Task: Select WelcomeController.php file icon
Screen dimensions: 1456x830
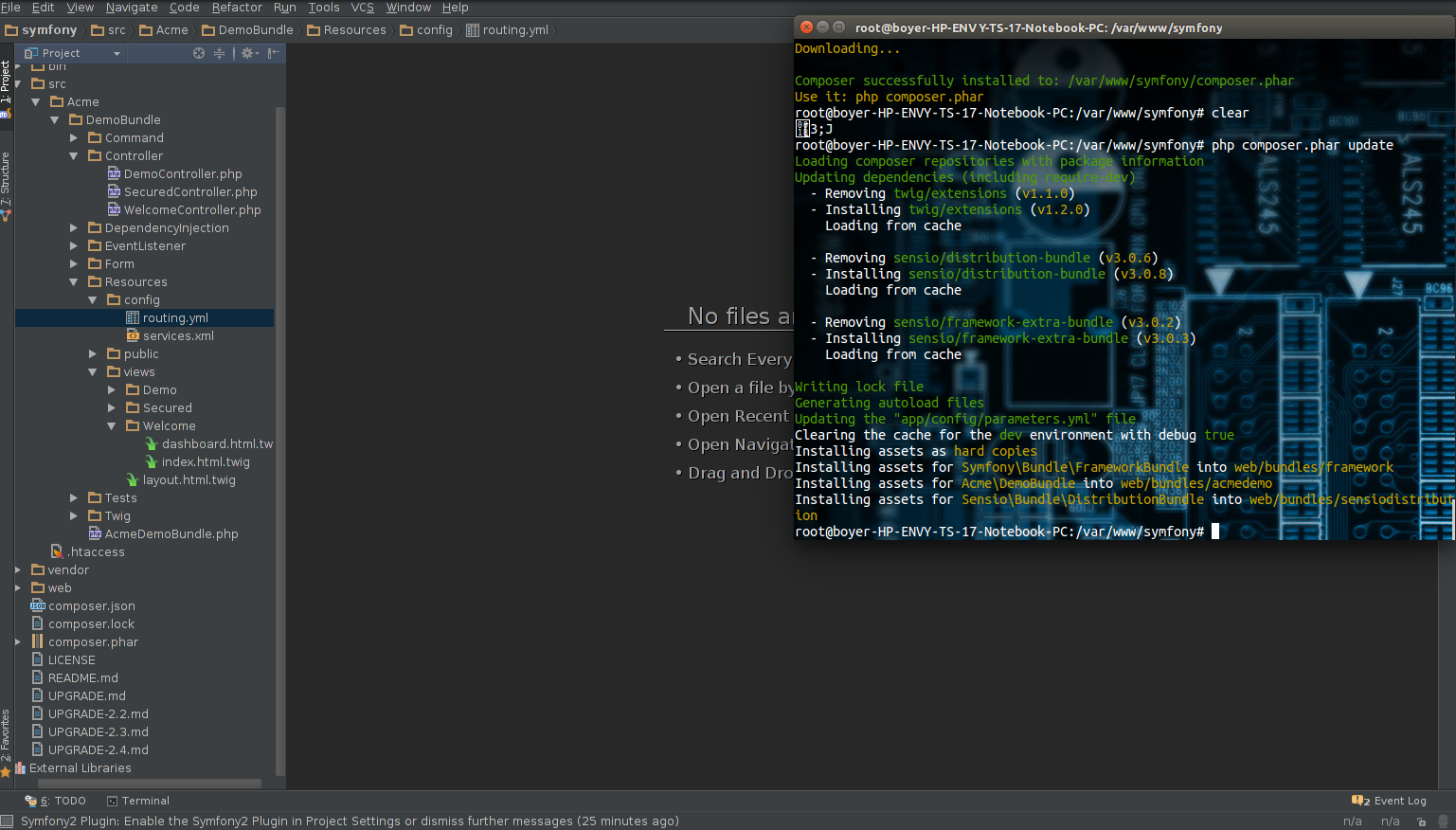Action: 114,210
